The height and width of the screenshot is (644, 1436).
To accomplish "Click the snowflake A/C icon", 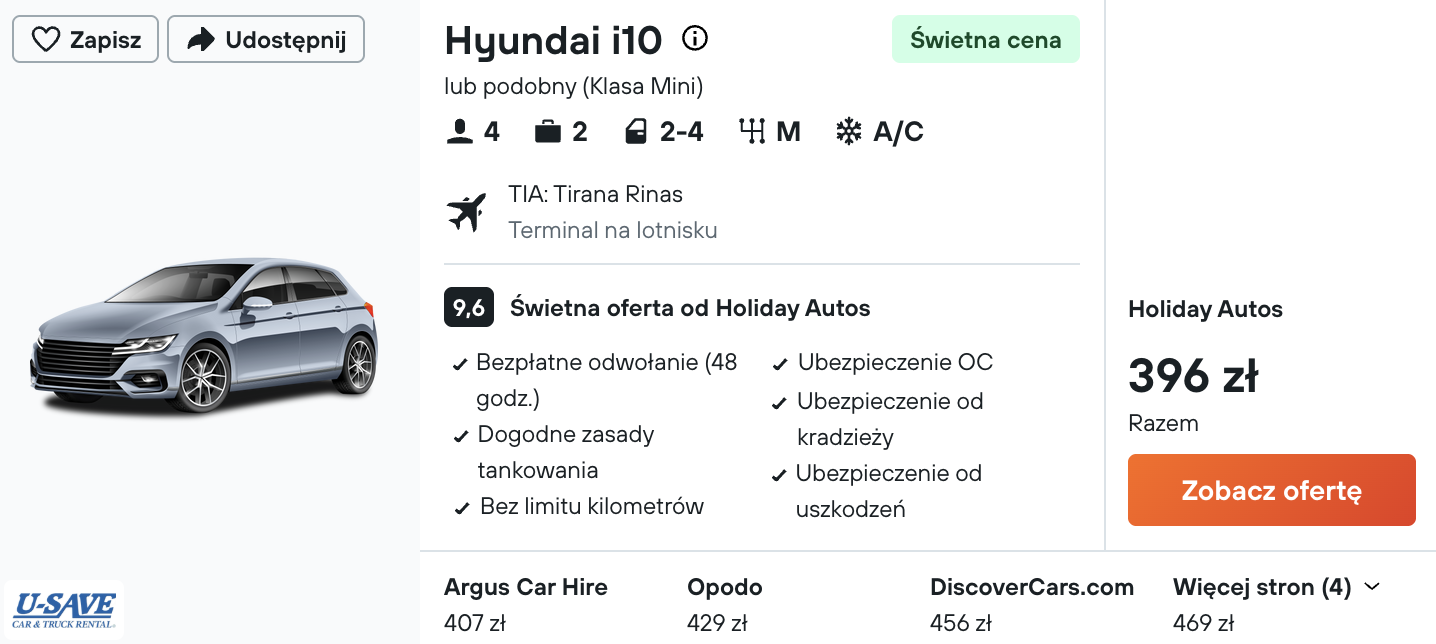I will [848, 131].
